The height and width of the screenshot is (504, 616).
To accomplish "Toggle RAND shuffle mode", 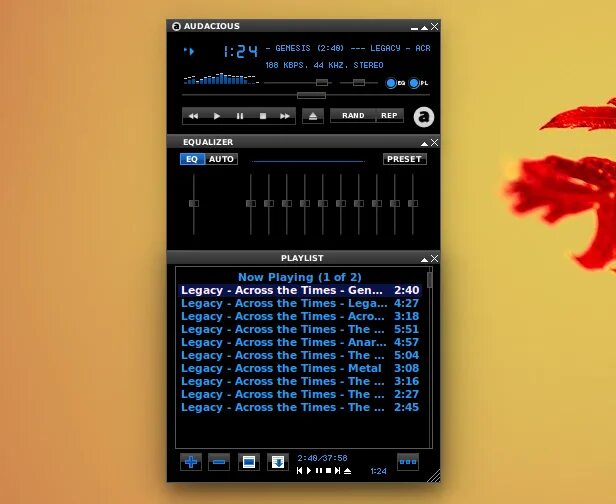I will pos(353,115).
